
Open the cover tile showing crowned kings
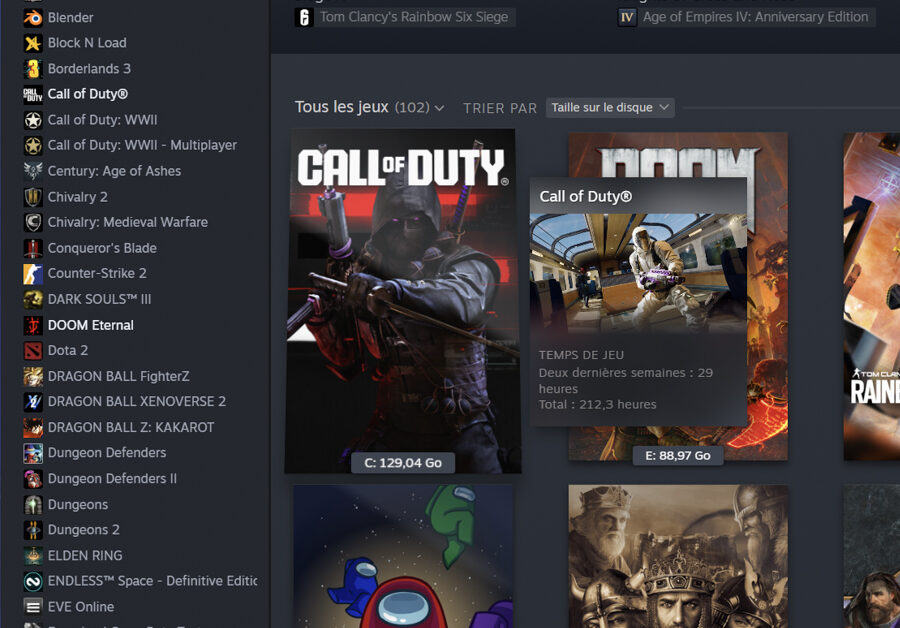click(x=678, y=556)
